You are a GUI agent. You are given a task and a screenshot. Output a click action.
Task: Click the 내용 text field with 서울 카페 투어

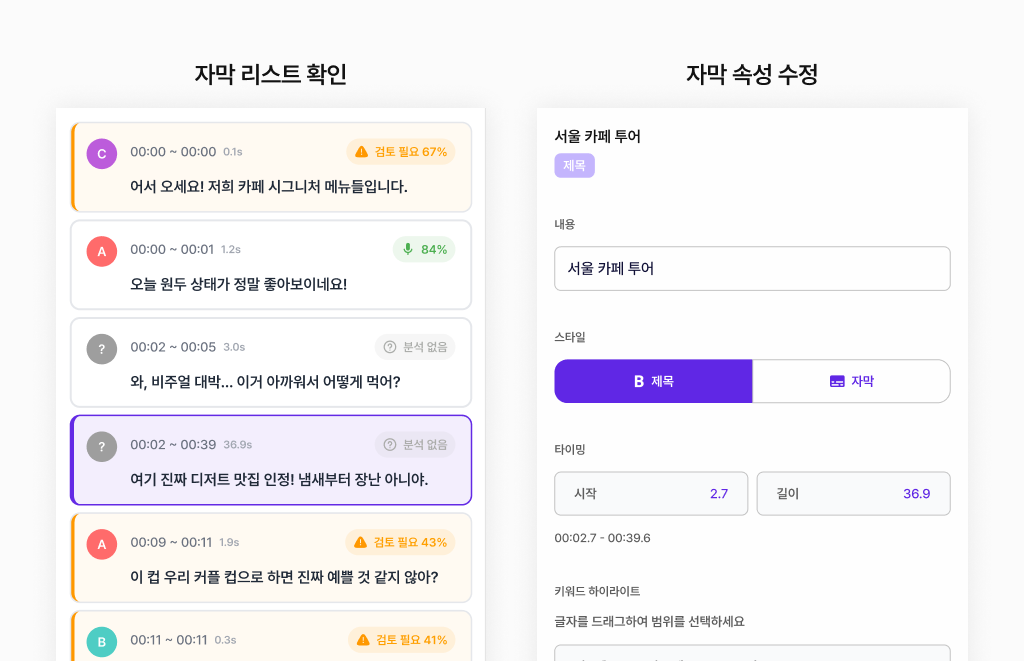[x=752, y=269]
